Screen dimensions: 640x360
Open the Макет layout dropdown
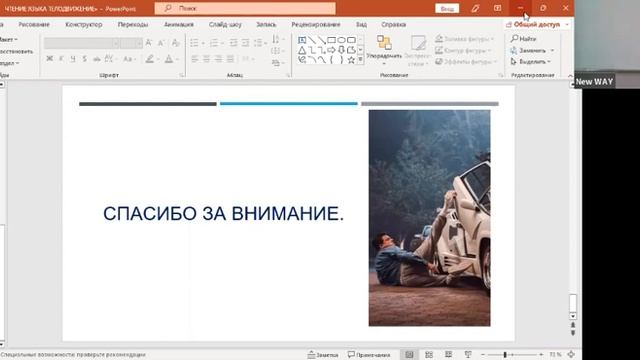9,40
